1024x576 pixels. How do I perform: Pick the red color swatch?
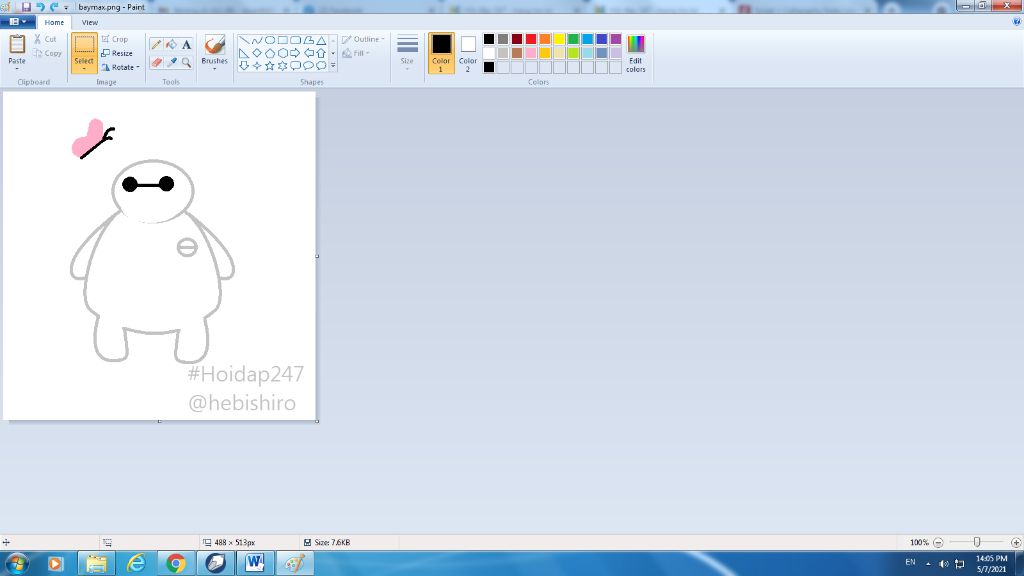pyautogui.click(x=531, y=39)
